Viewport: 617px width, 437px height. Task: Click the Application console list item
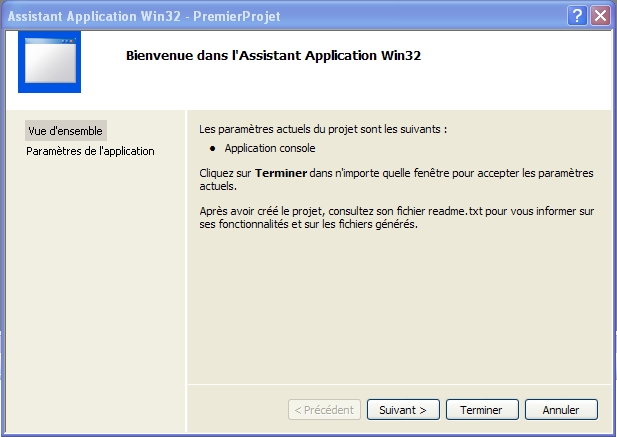coord(269,148)
